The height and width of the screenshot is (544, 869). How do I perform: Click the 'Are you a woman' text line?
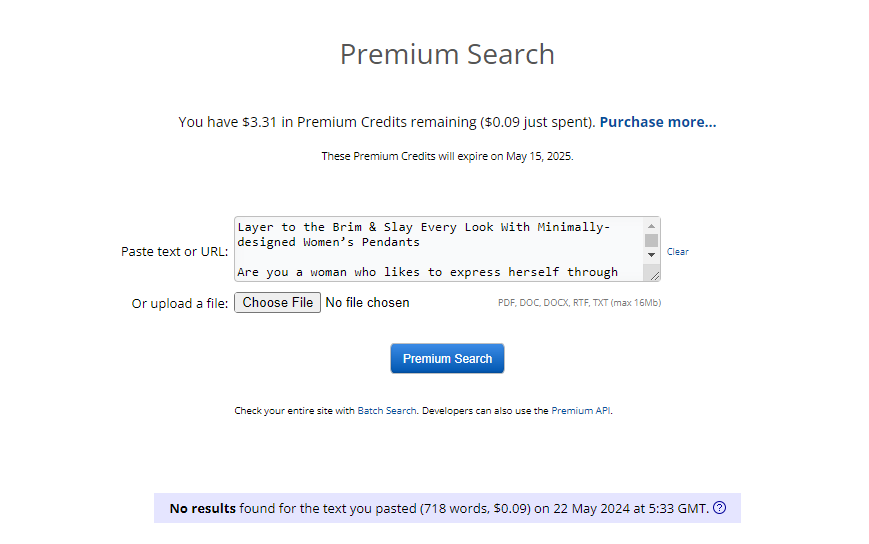pyautogui.click(x=427, y=272)
